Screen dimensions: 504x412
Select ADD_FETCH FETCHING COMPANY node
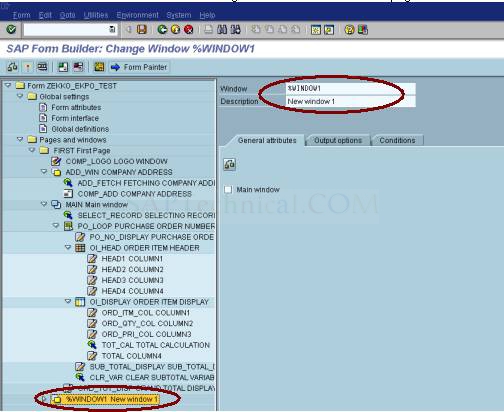pyautogui.click(x=146, y=183)
